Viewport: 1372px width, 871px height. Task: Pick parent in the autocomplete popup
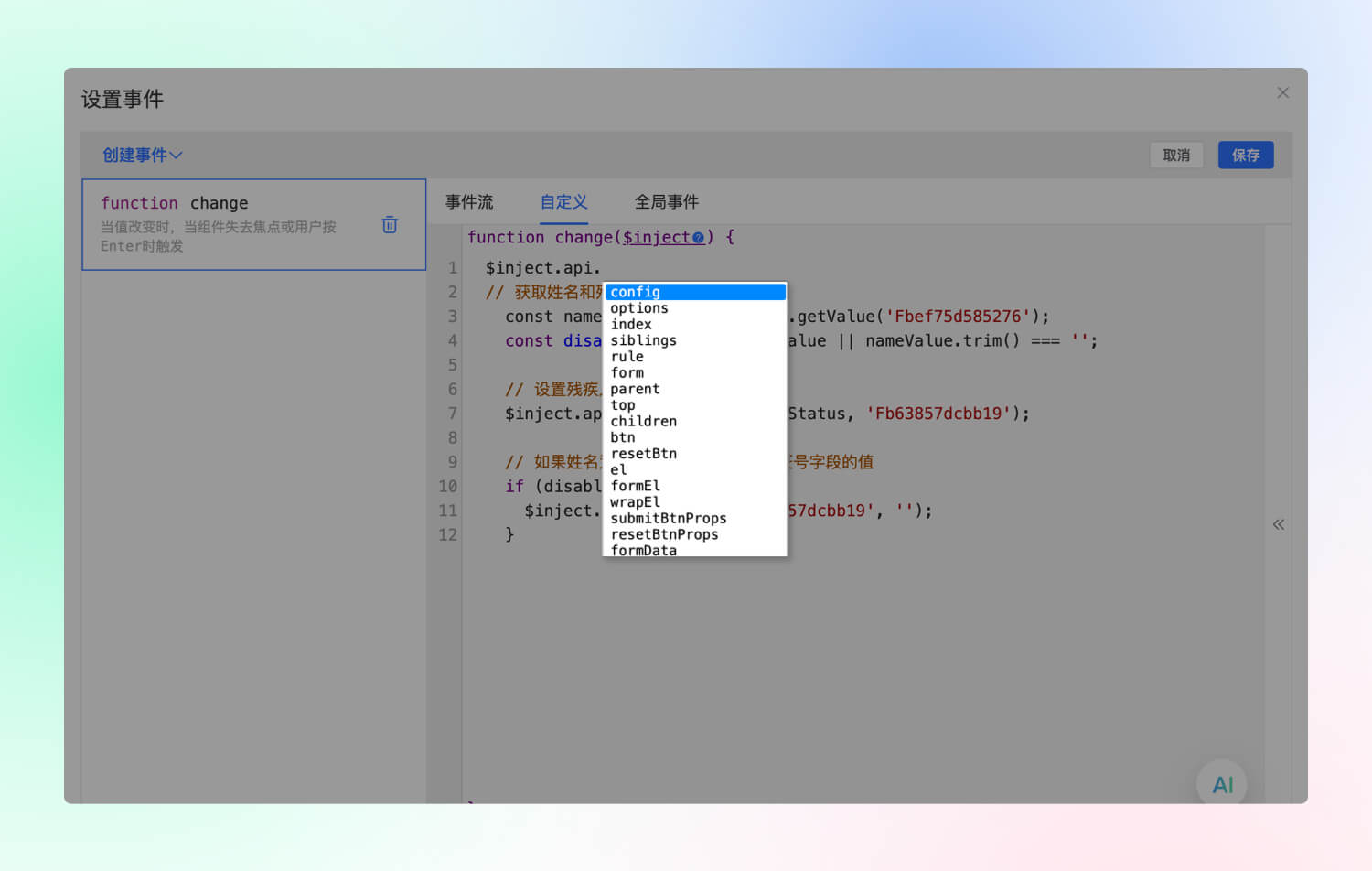(x=695, y=389)
